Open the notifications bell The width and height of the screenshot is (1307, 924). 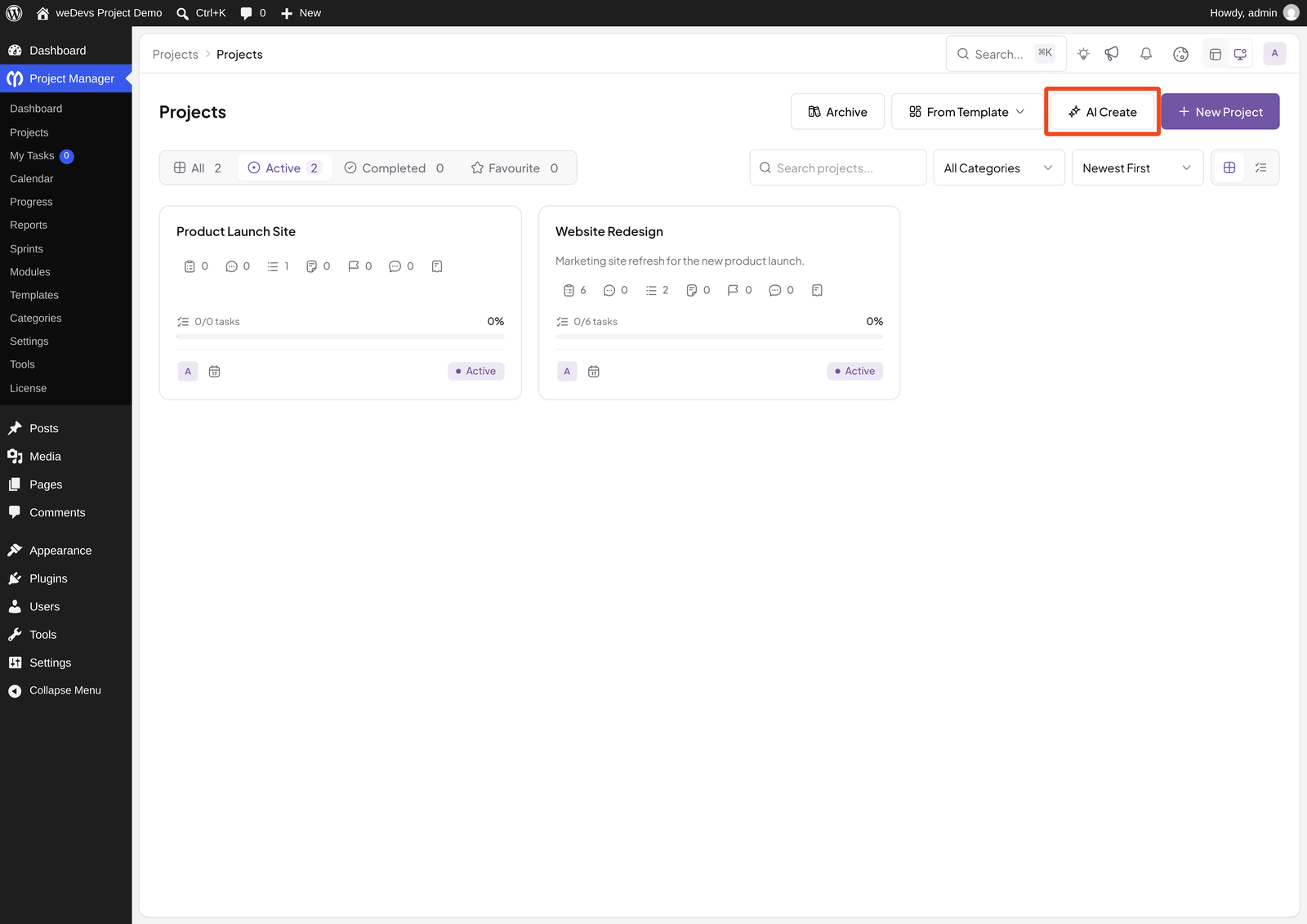1146,54
